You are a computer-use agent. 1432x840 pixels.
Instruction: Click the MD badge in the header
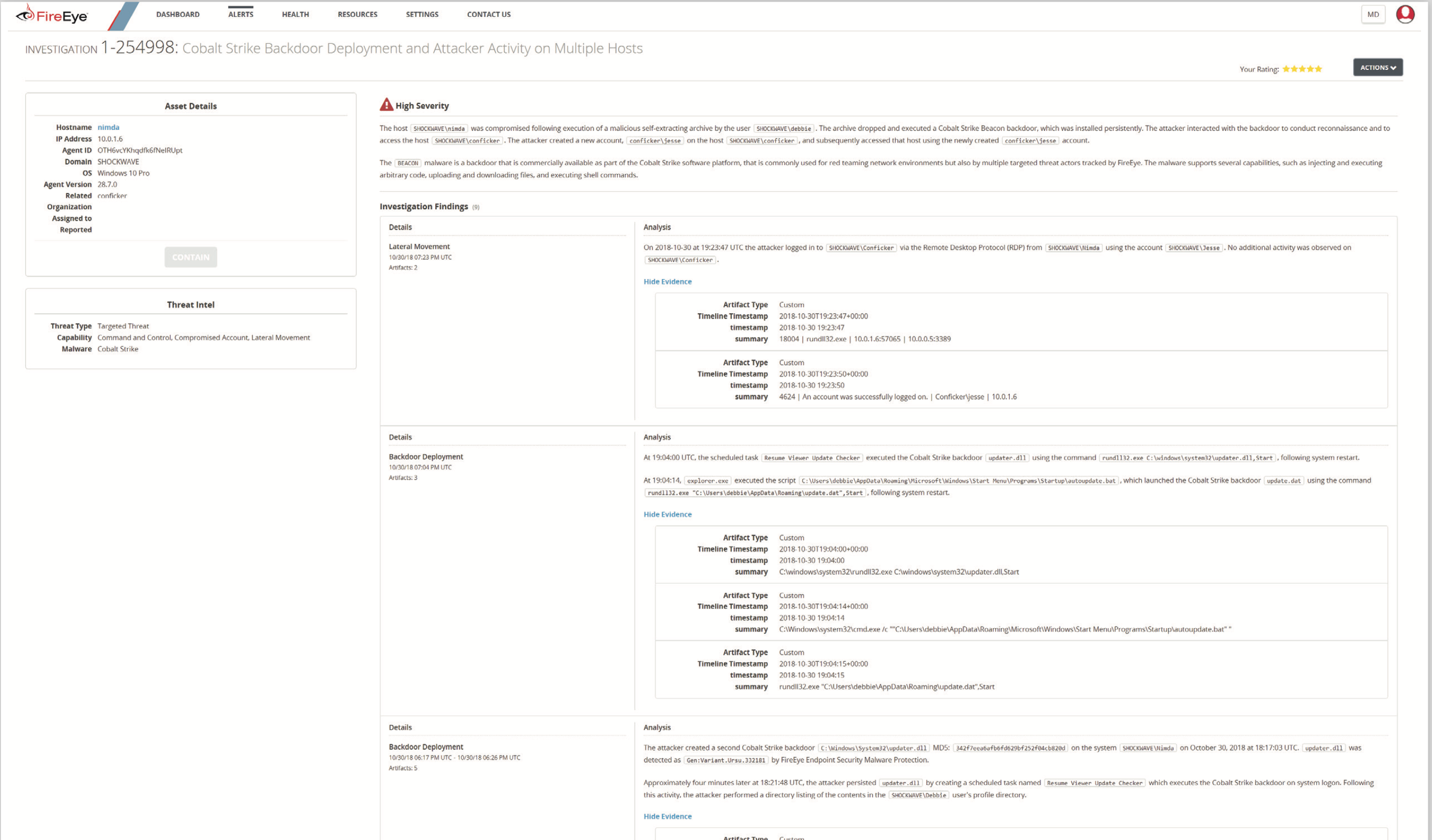pos(1373,14)
